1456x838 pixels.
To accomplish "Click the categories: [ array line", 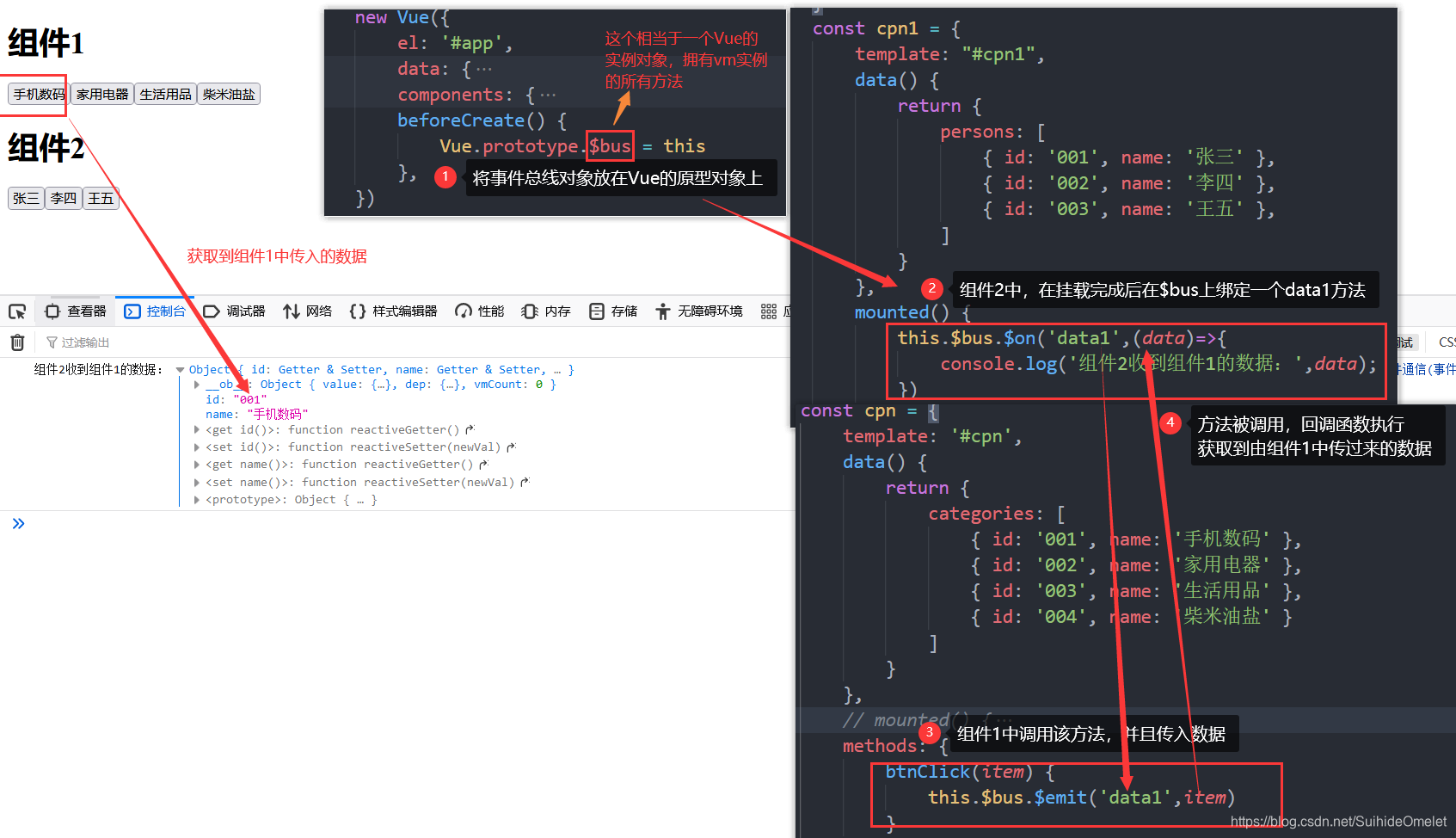I will pos(996,514).
